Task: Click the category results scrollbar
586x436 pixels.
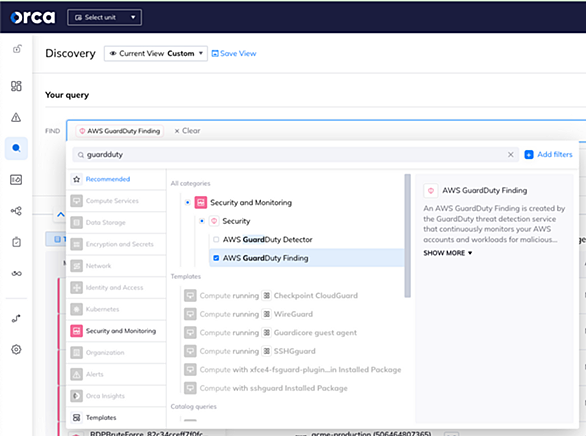Action: (x=407, y=236)
